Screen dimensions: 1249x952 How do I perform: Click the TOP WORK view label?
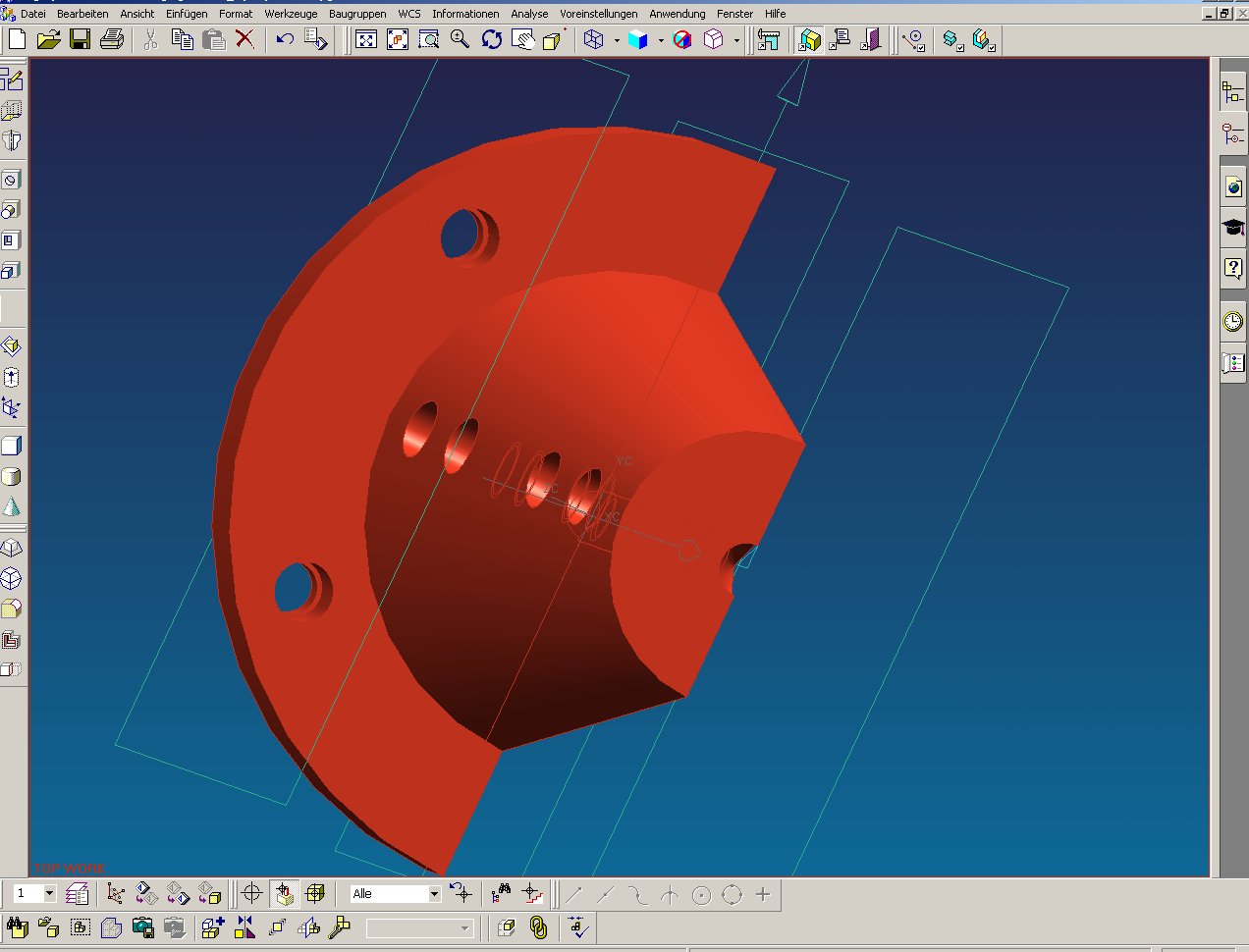69,869
